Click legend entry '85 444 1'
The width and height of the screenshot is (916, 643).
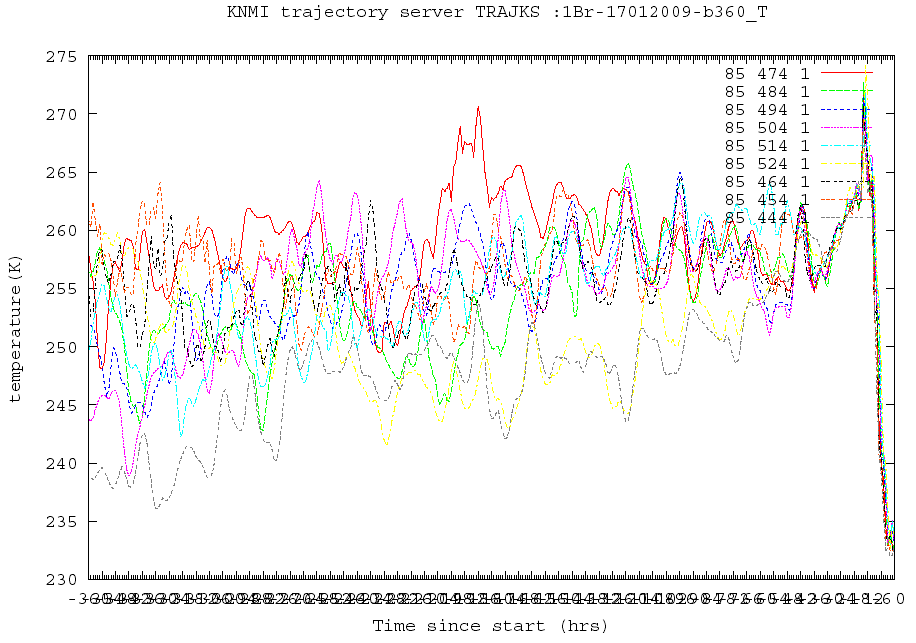[x=768, y=218]
